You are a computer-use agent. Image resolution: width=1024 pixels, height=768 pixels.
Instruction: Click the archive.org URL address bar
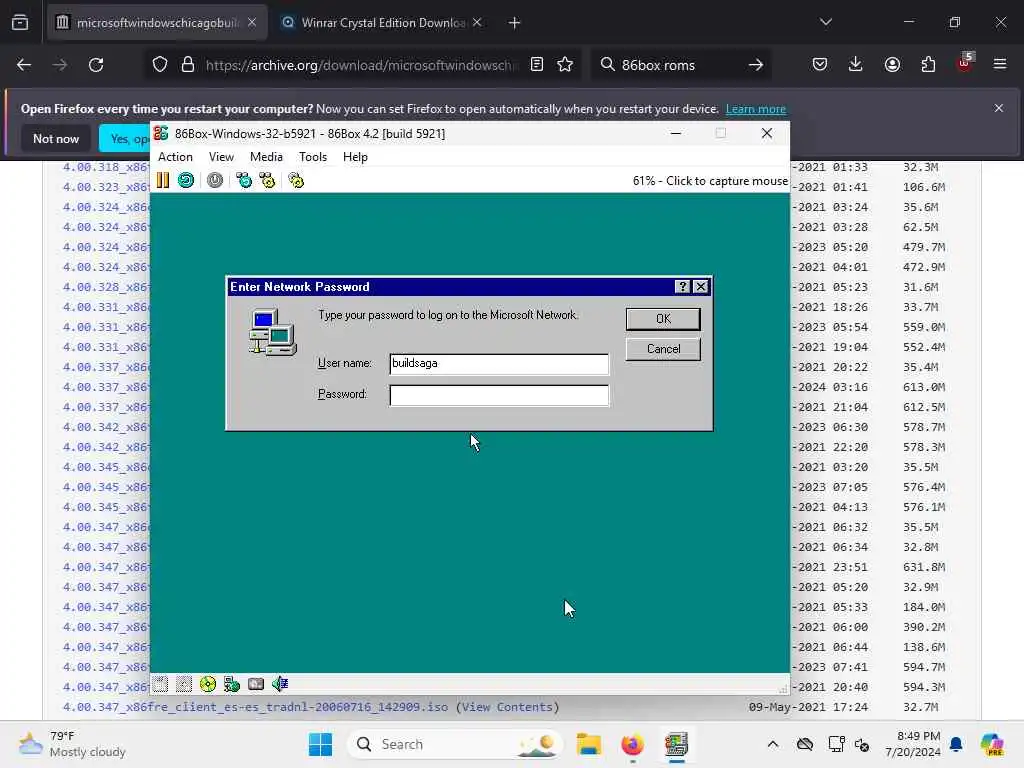point(360,65)
